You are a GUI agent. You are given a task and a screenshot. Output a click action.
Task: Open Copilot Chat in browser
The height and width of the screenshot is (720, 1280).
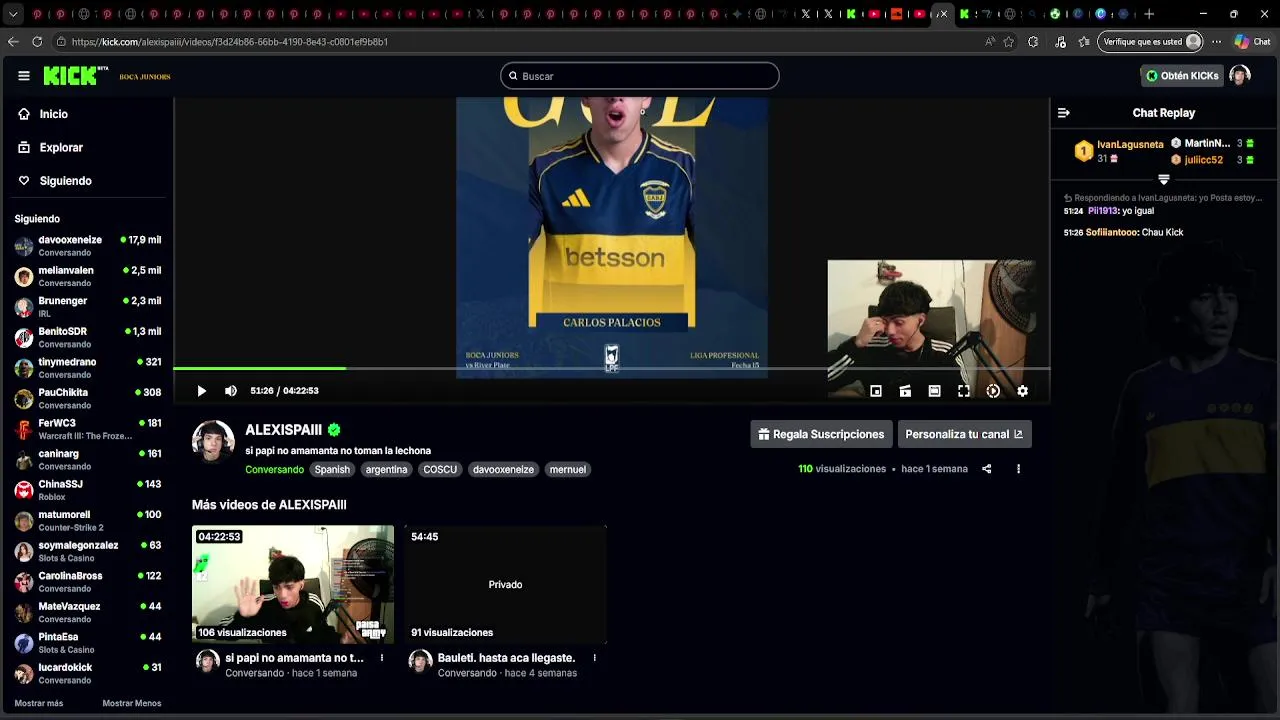click(1251, 42)
